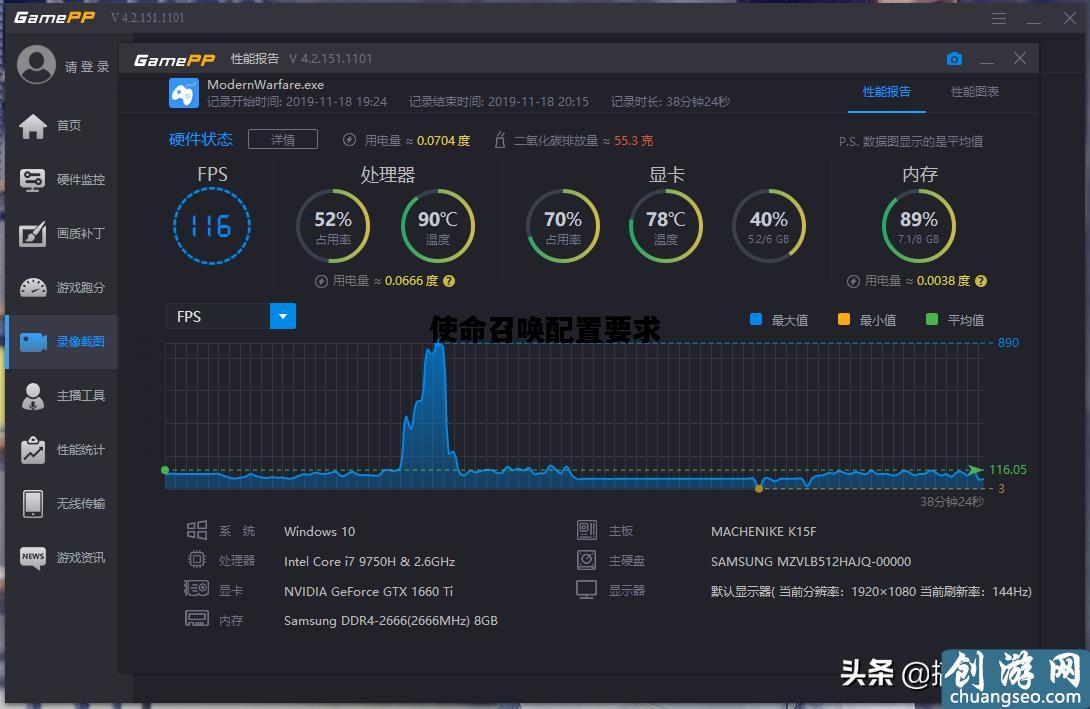This screenshot has height=709, width=1090.
Task: Open the 首页 home icon in sidebar
Action: [x=33, y=126]
